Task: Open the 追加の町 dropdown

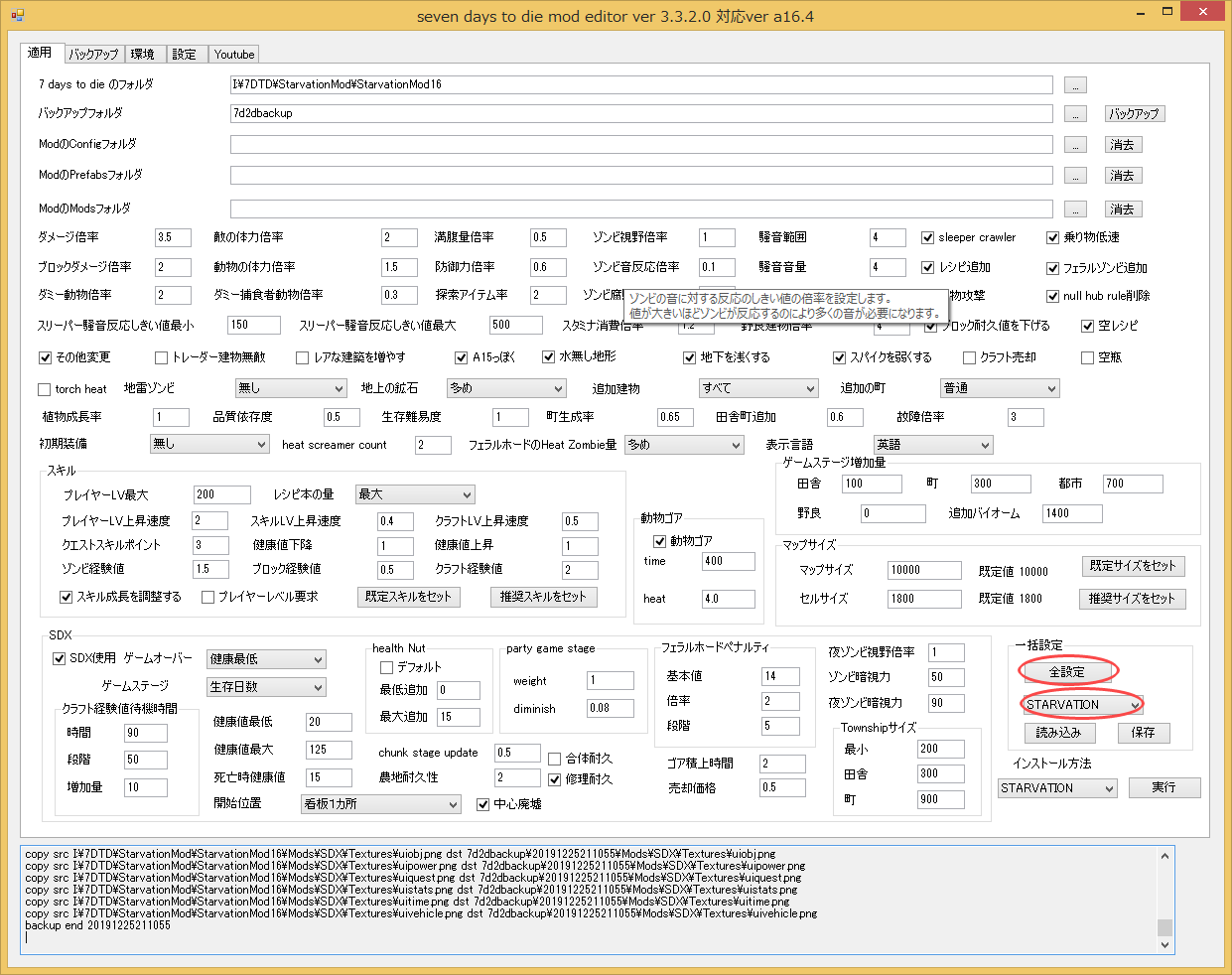Action: (x=1000, y=388)
